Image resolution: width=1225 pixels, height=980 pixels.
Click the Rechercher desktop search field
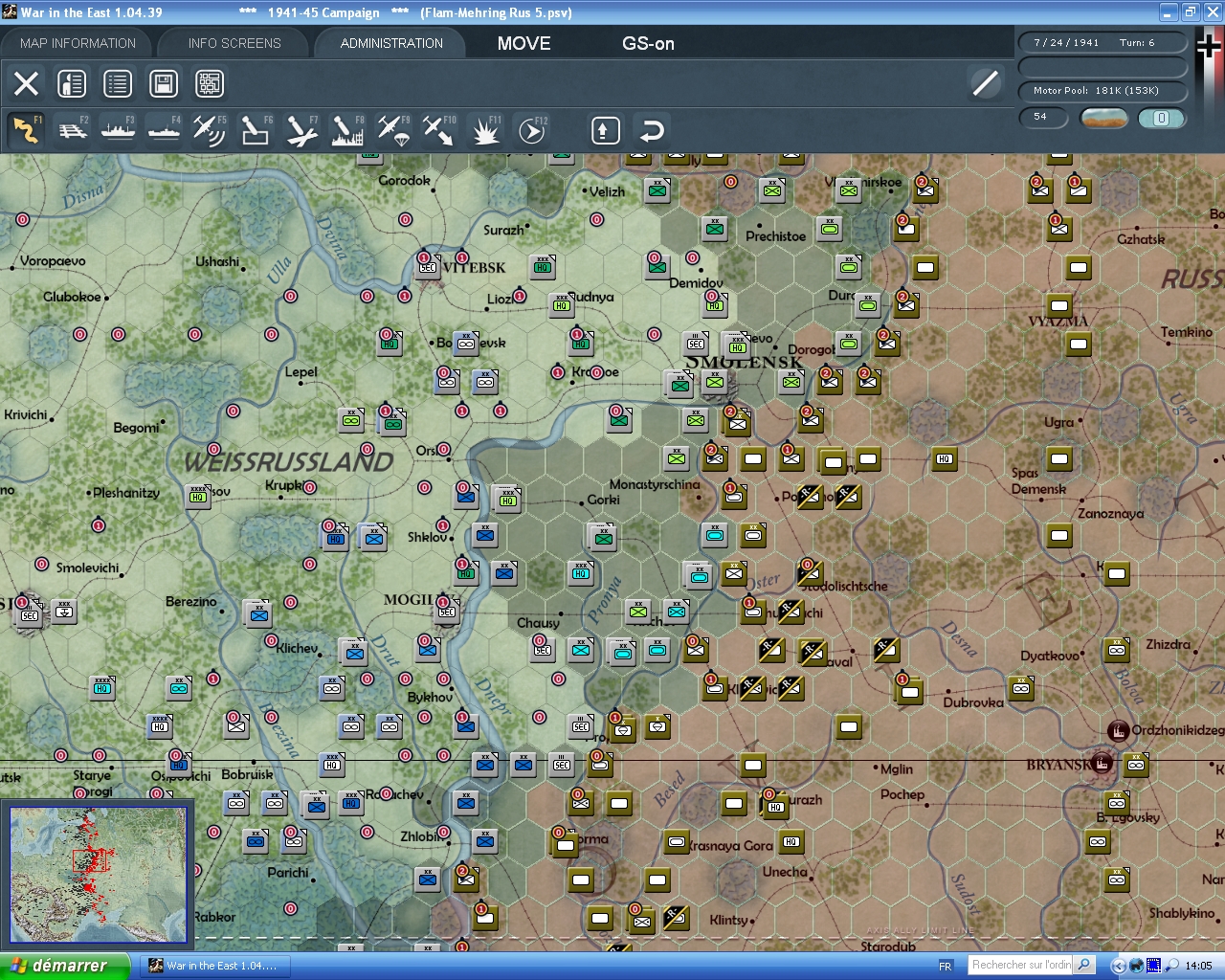pyautogui.click(x=1020, y=965)
